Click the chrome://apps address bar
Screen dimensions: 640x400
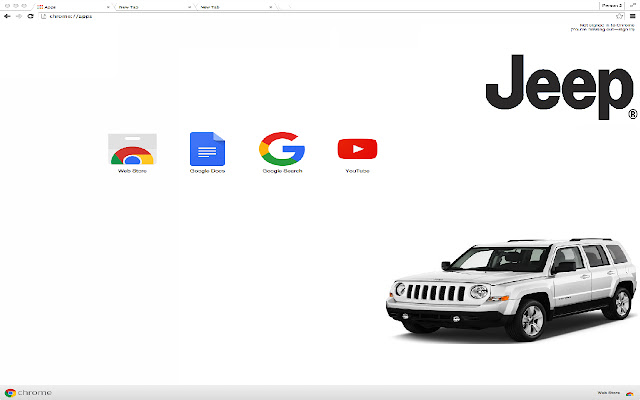tap(329, 16)
